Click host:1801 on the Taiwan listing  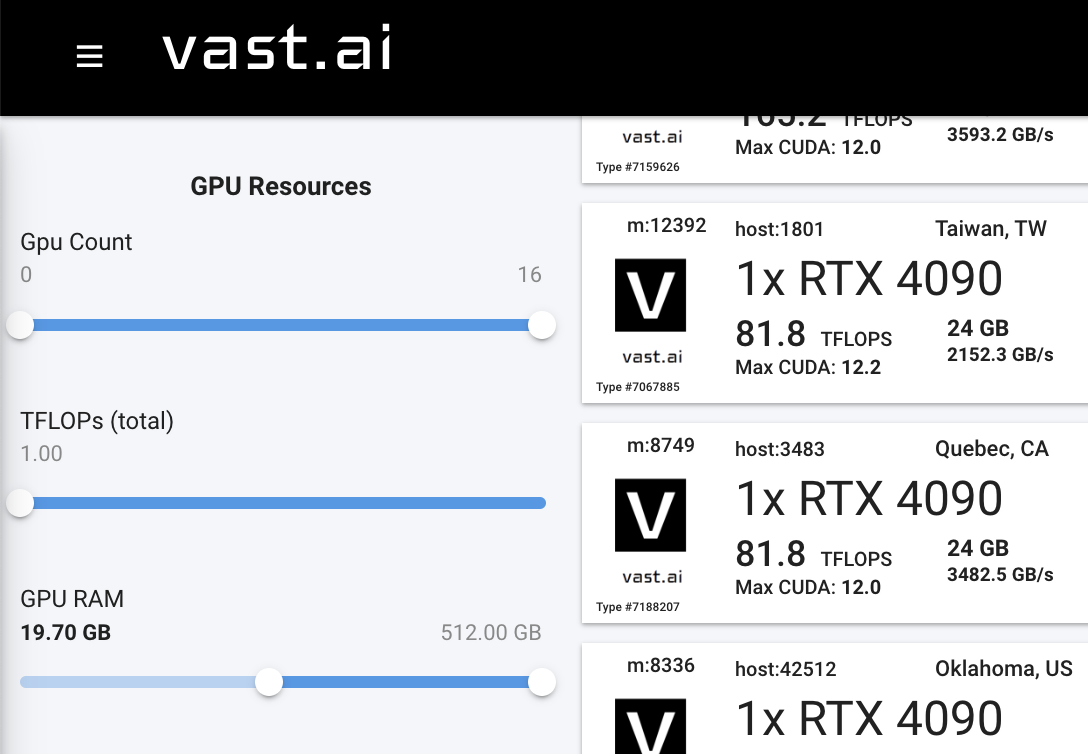pos(779,229)
